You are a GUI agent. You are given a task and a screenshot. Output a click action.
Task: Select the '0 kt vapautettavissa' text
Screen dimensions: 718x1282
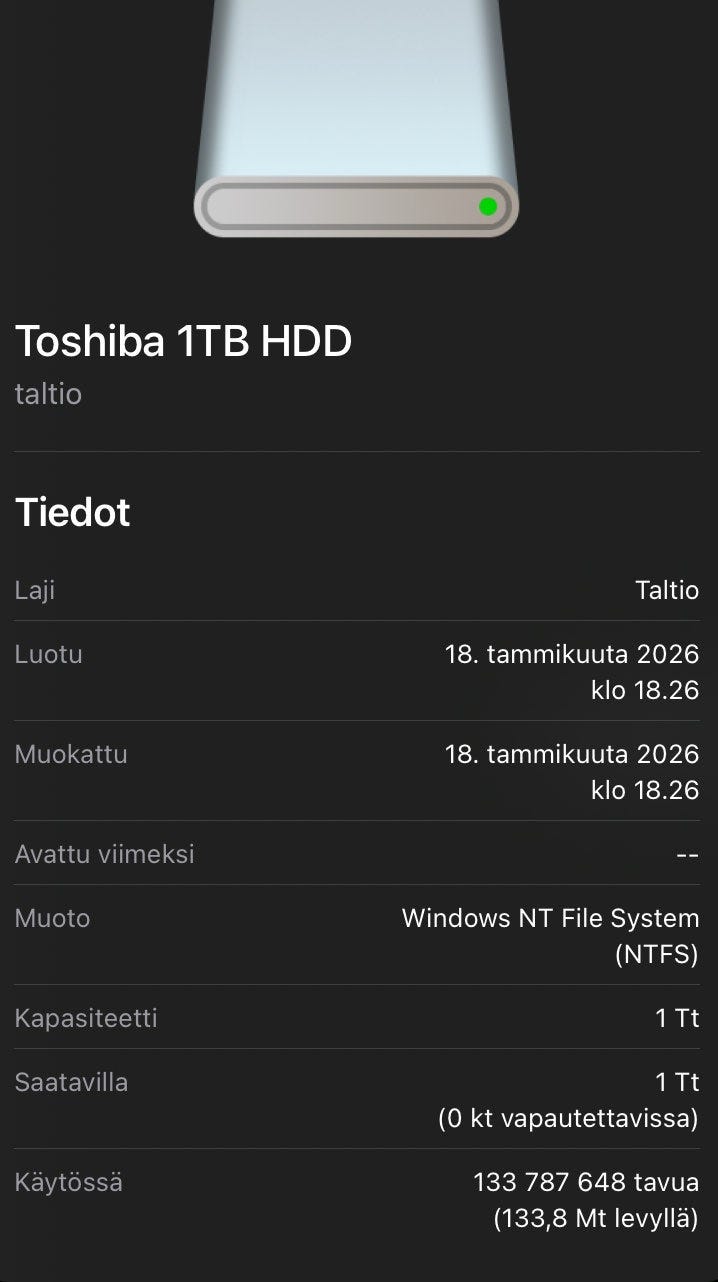568,1118
